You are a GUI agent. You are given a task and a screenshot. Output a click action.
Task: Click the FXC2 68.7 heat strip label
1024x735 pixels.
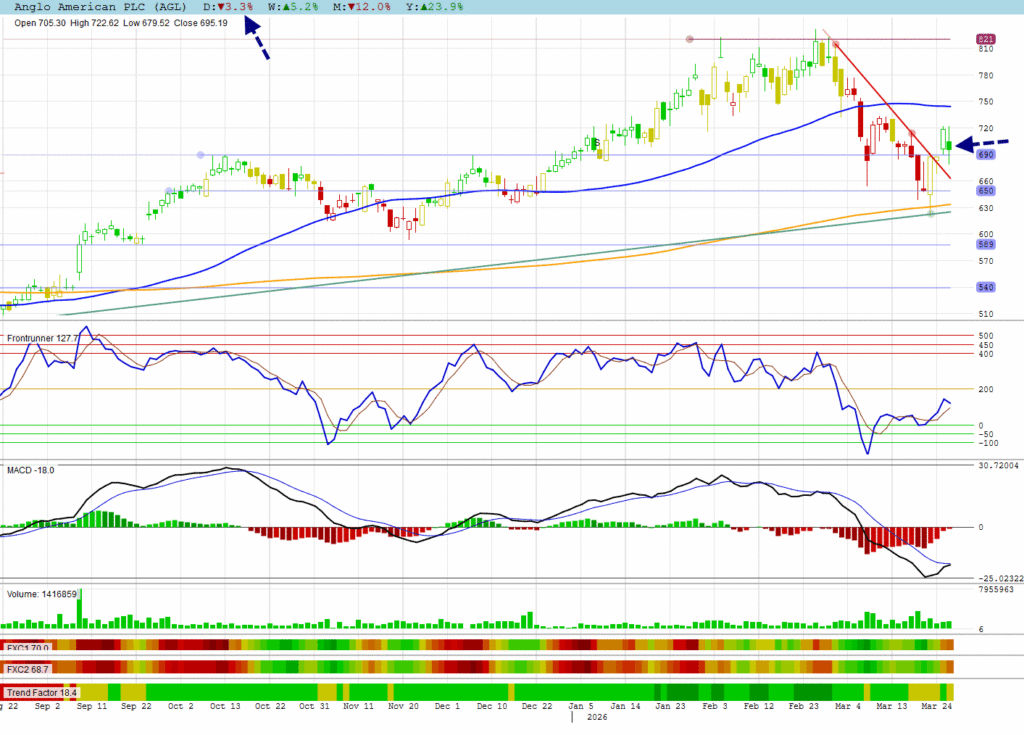(x=28, y=667)
